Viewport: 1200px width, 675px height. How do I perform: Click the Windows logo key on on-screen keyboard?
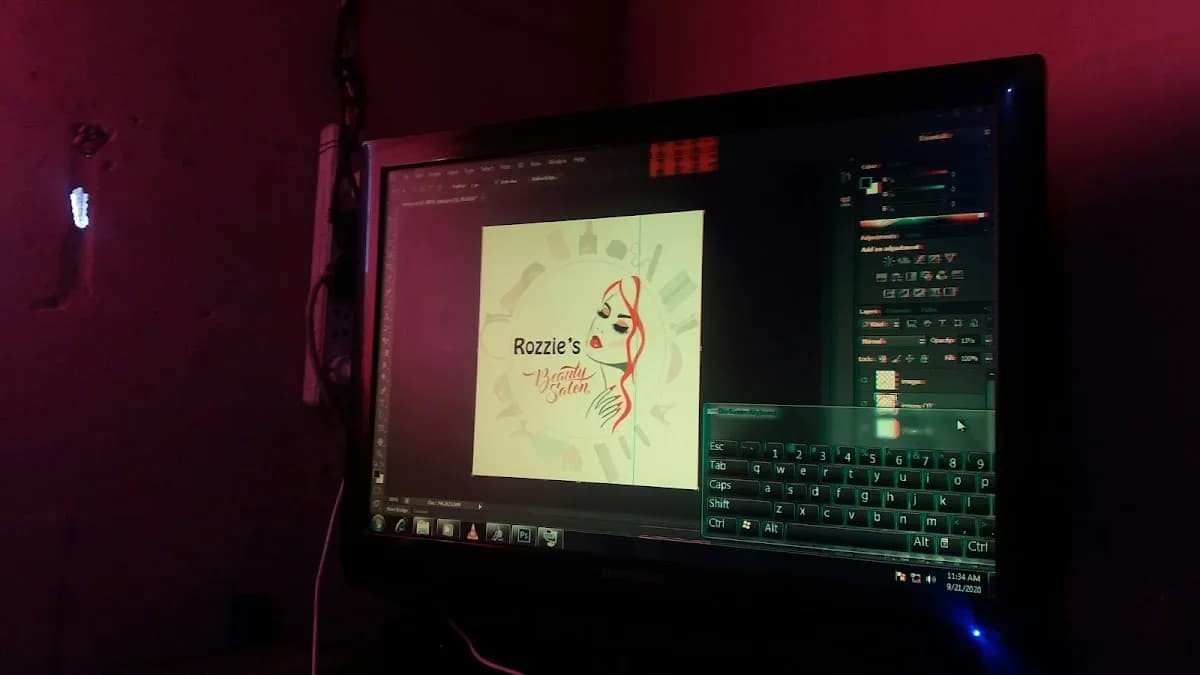click(x=748, y=525)
